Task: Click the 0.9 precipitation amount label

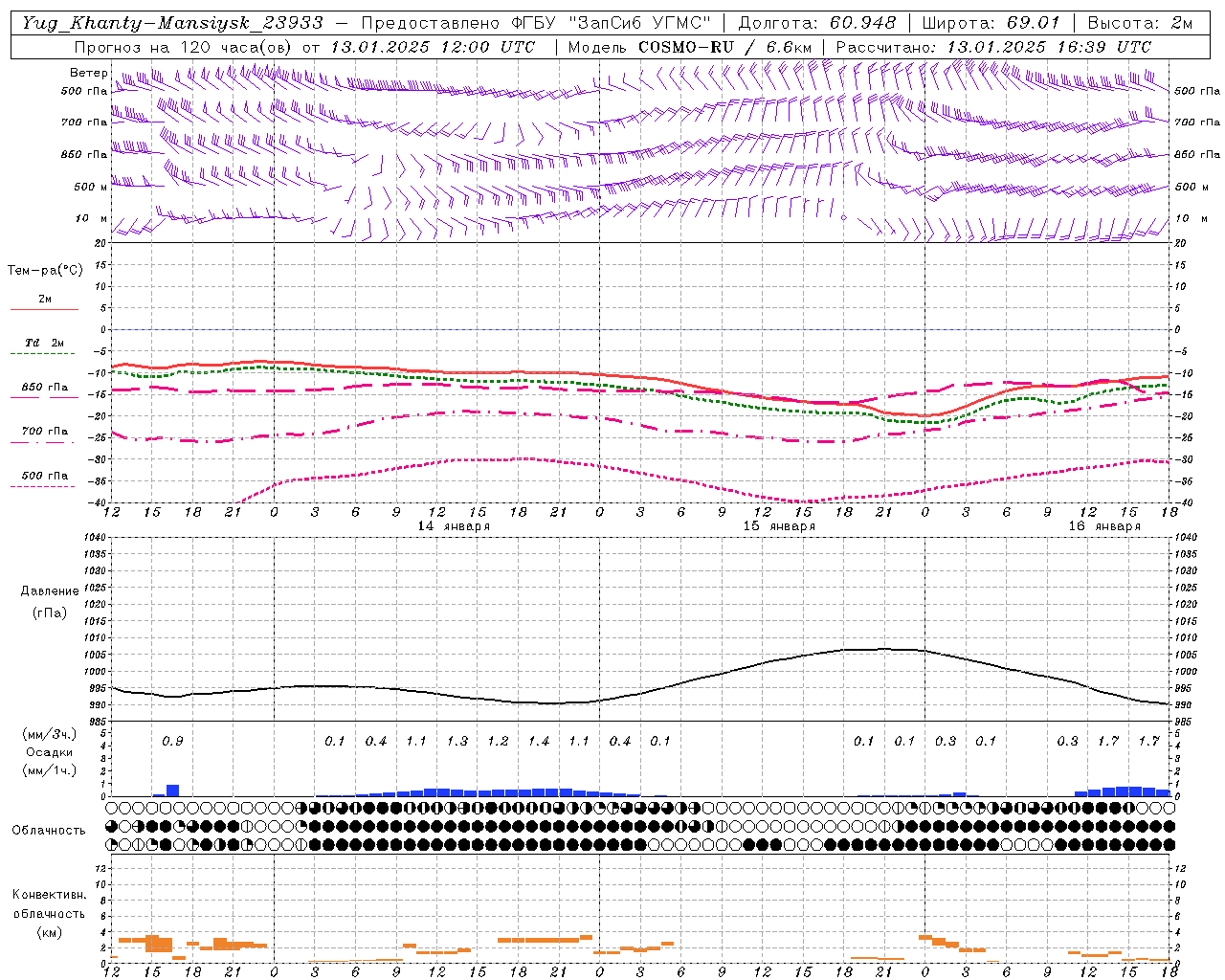Action: coord(172,741)
